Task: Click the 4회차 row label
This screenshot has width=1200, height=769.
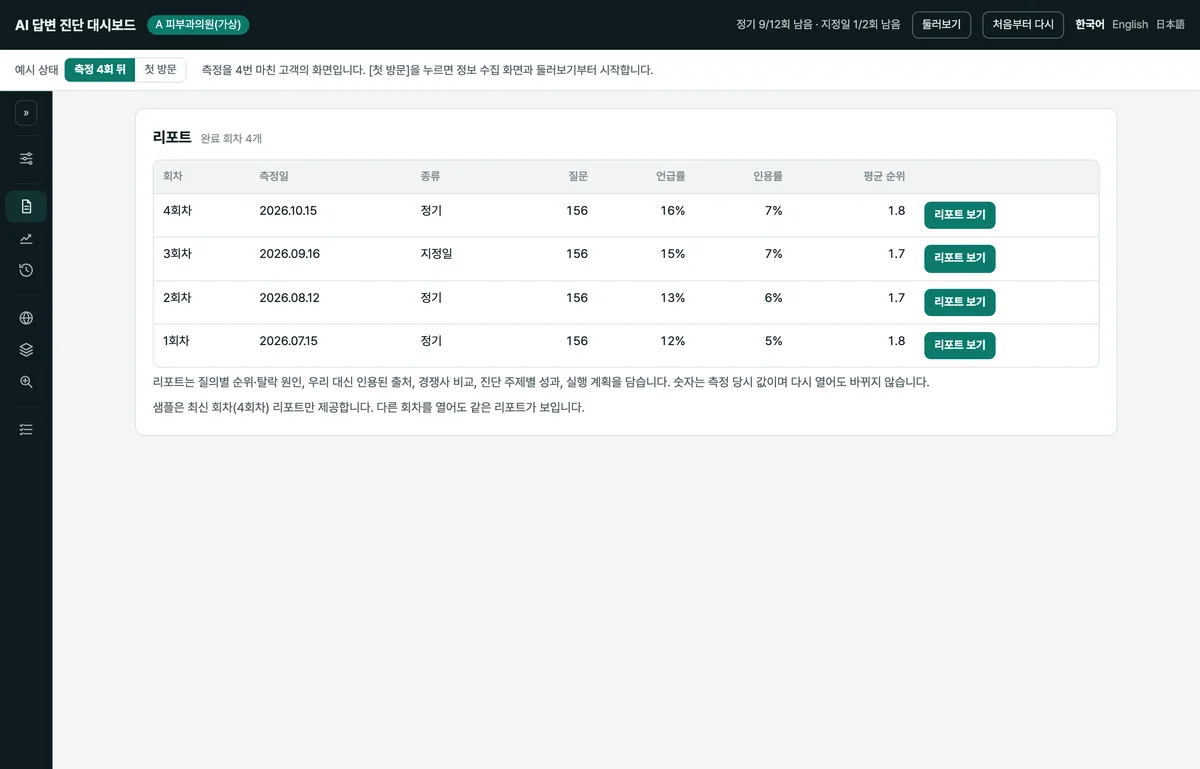Action: click(x=177, y=211)
